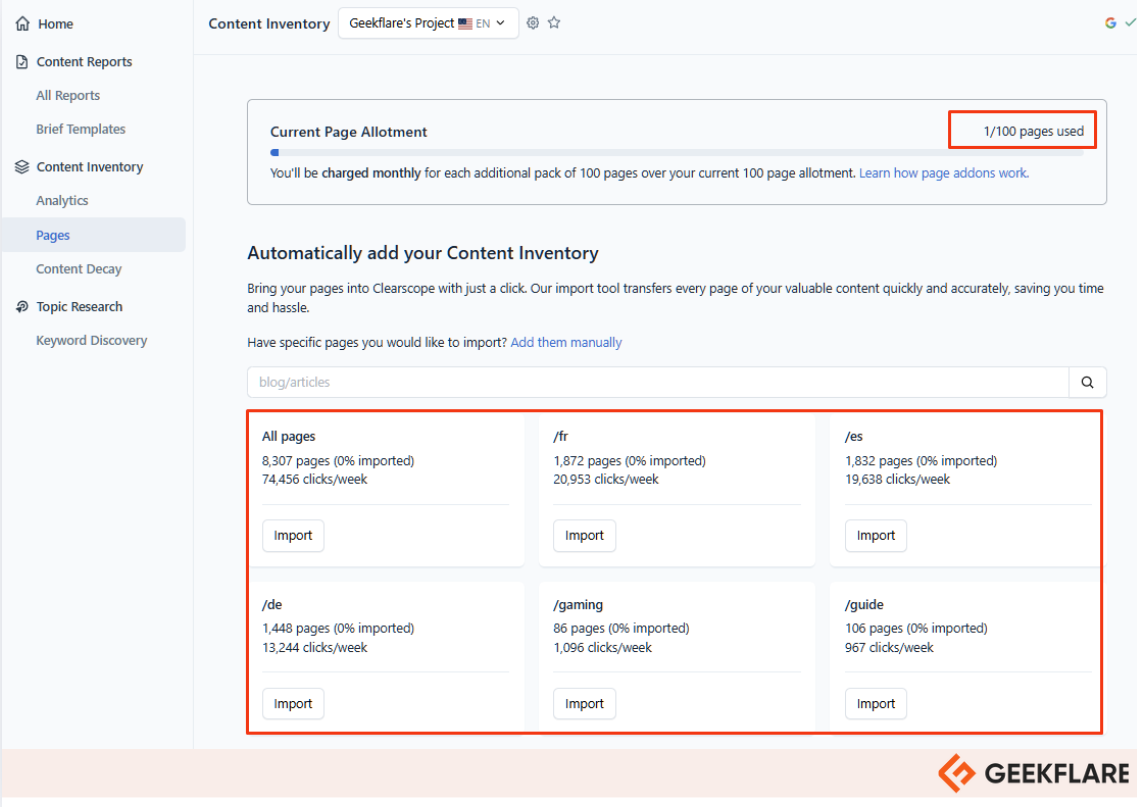Click the search magnifier icon
This screenshot has height=807, width=1137.
point(1087,382)
